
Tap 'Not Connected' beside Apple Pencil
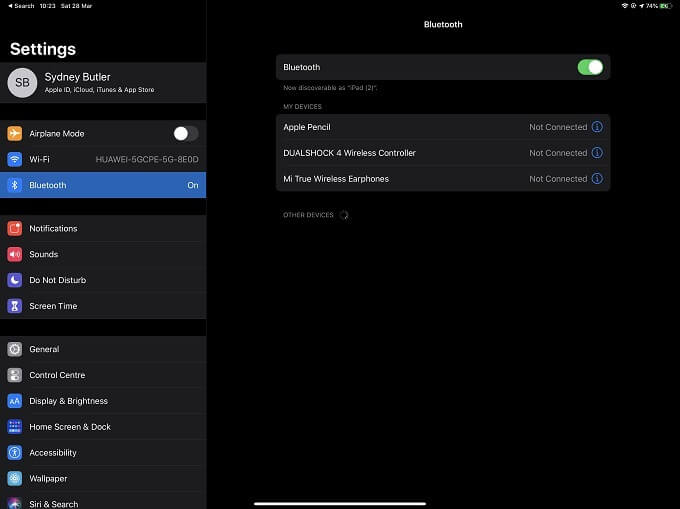(x=558, y=127)
